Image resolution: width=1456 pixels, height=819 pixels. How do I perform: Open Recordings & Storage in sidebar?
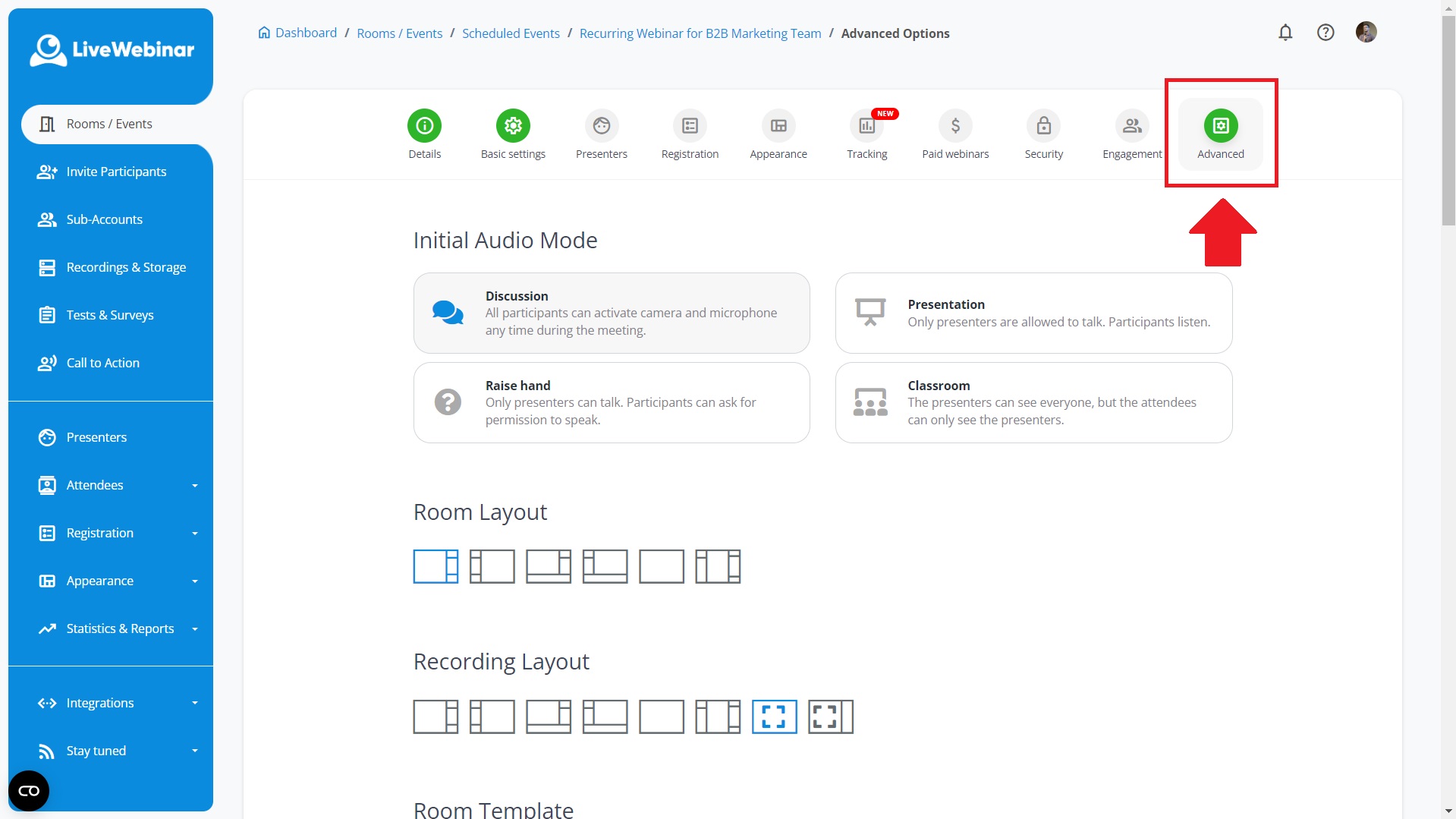point(126,267)
